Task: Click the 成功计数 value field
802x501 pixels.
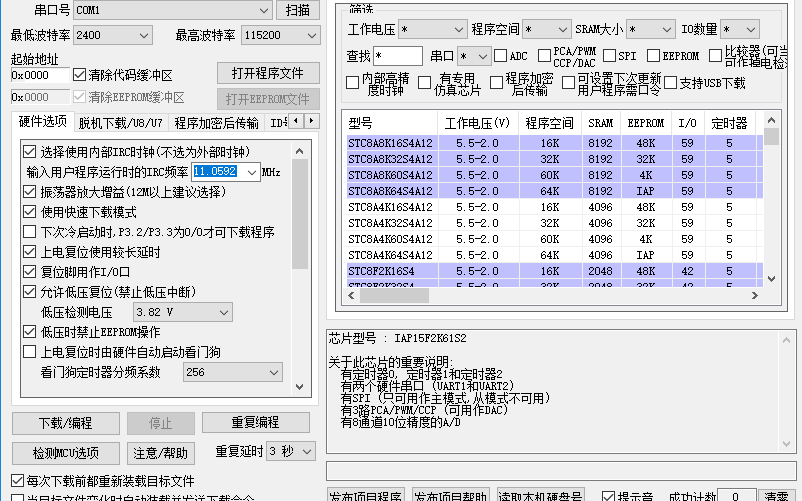Action: [x=736, y=496]
